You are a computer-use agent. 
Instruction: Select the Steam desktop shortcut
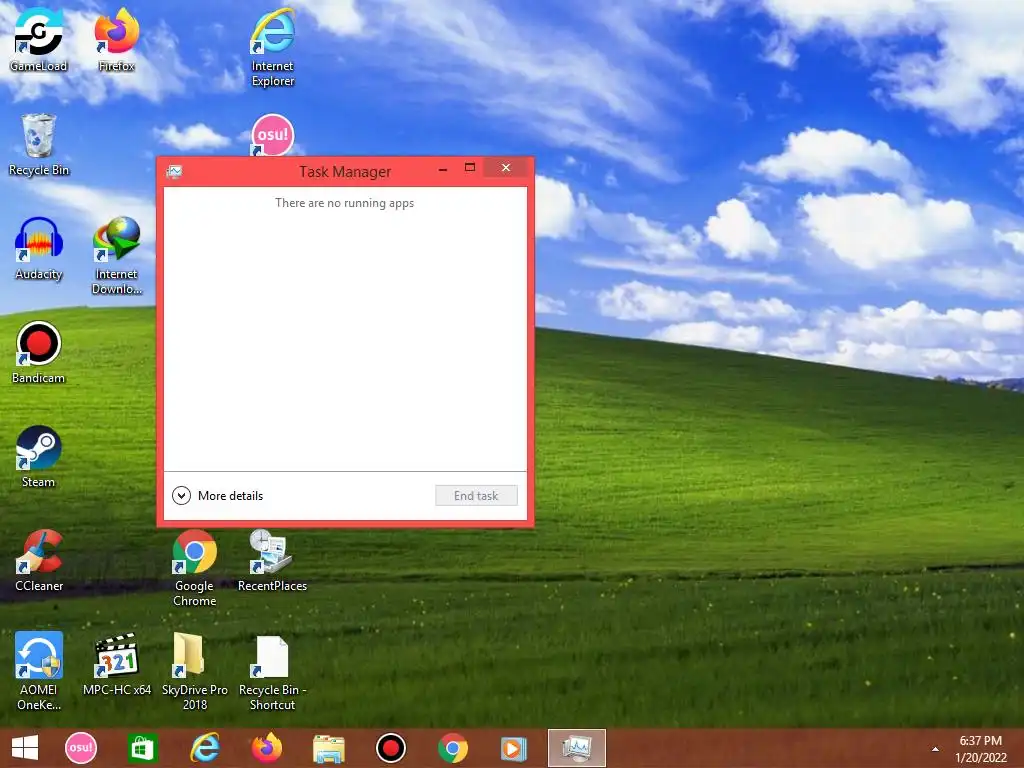(x=39, y=456)
